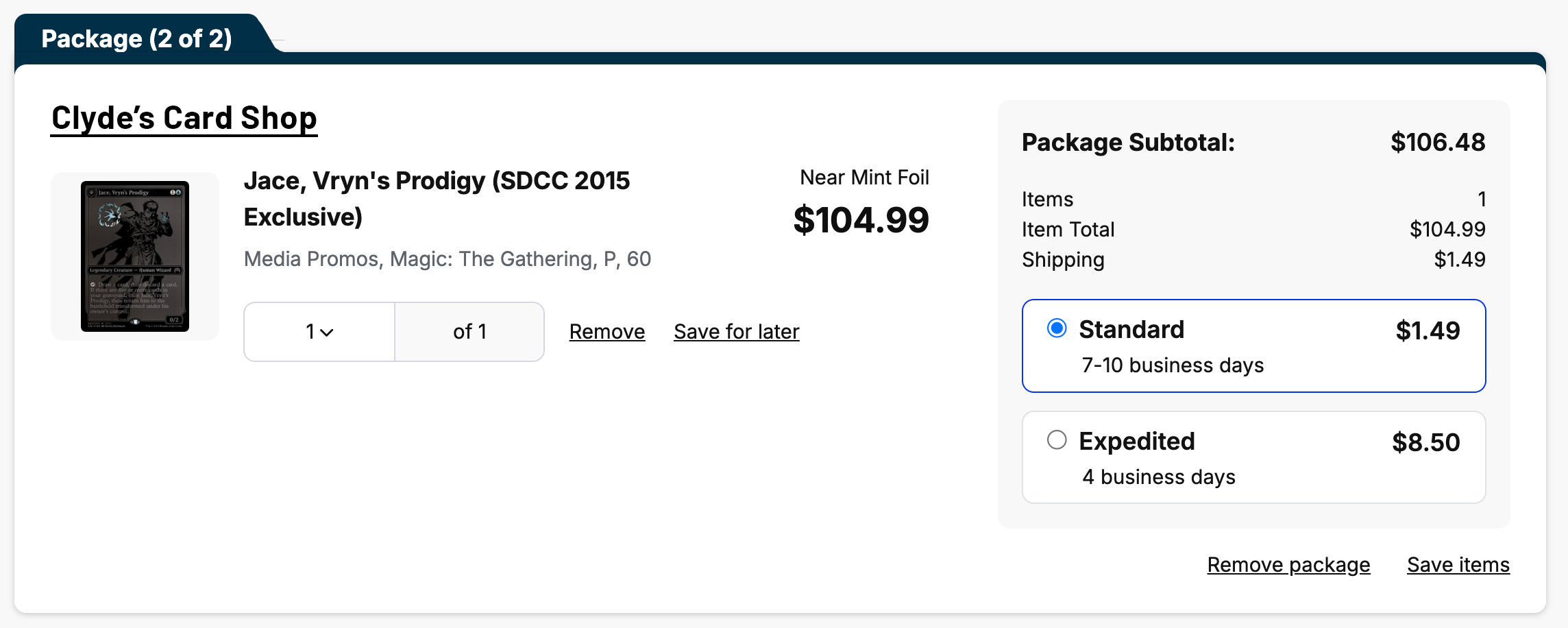1568x628 pixels.
Task: Click the $104.99 item price
Action: [861, 220]
